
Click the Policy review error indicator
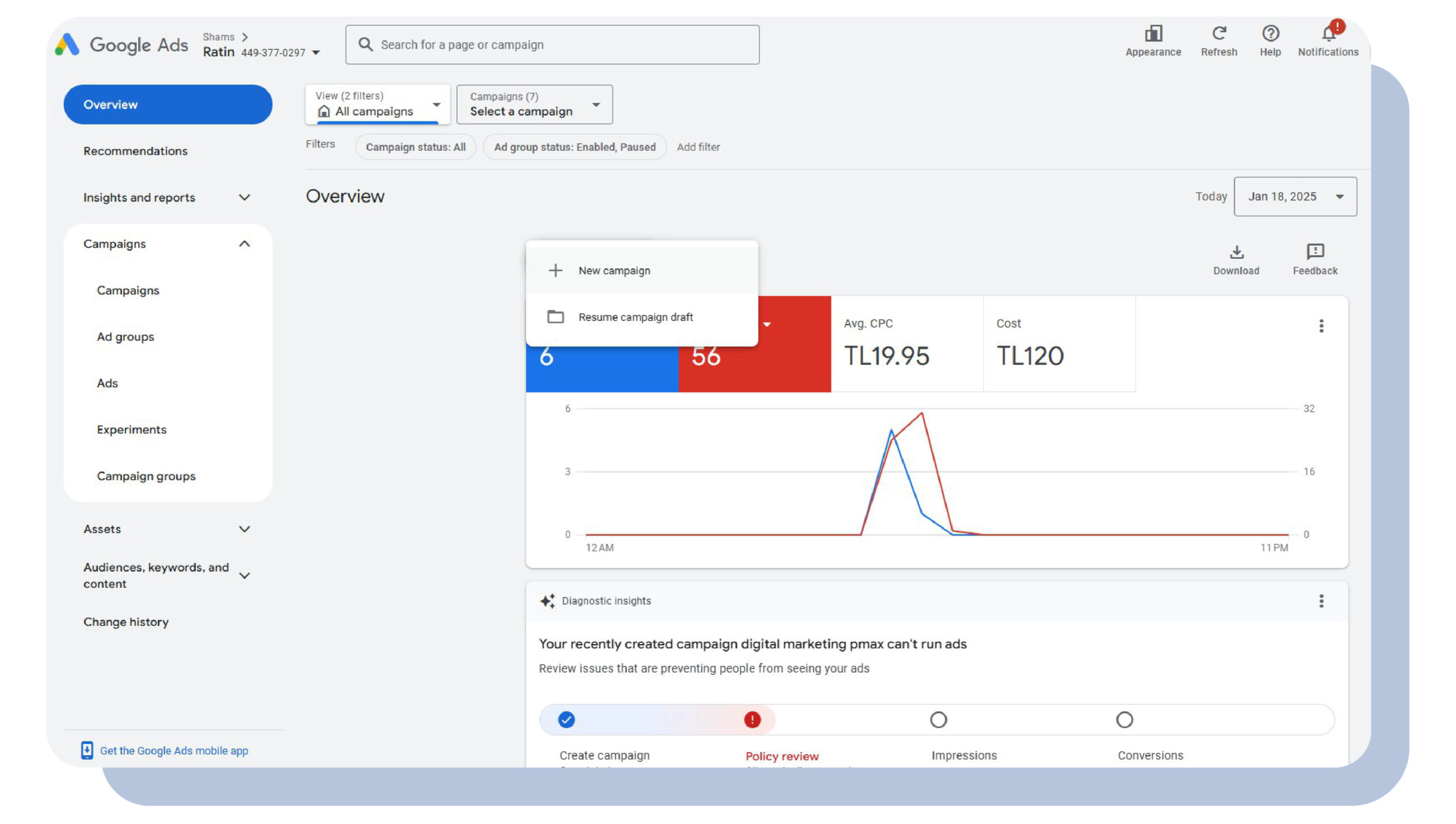pos(752,720)
